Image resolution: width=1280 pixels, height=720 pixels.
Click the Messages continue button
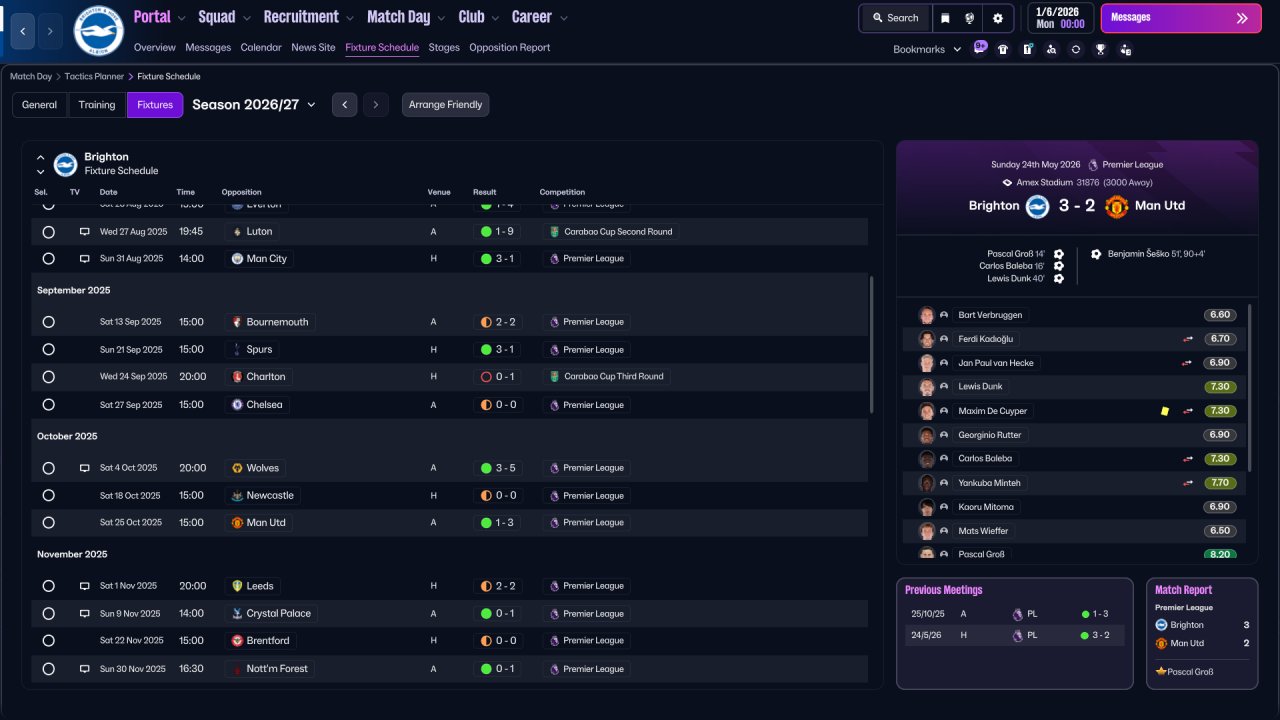point(1181,18)
